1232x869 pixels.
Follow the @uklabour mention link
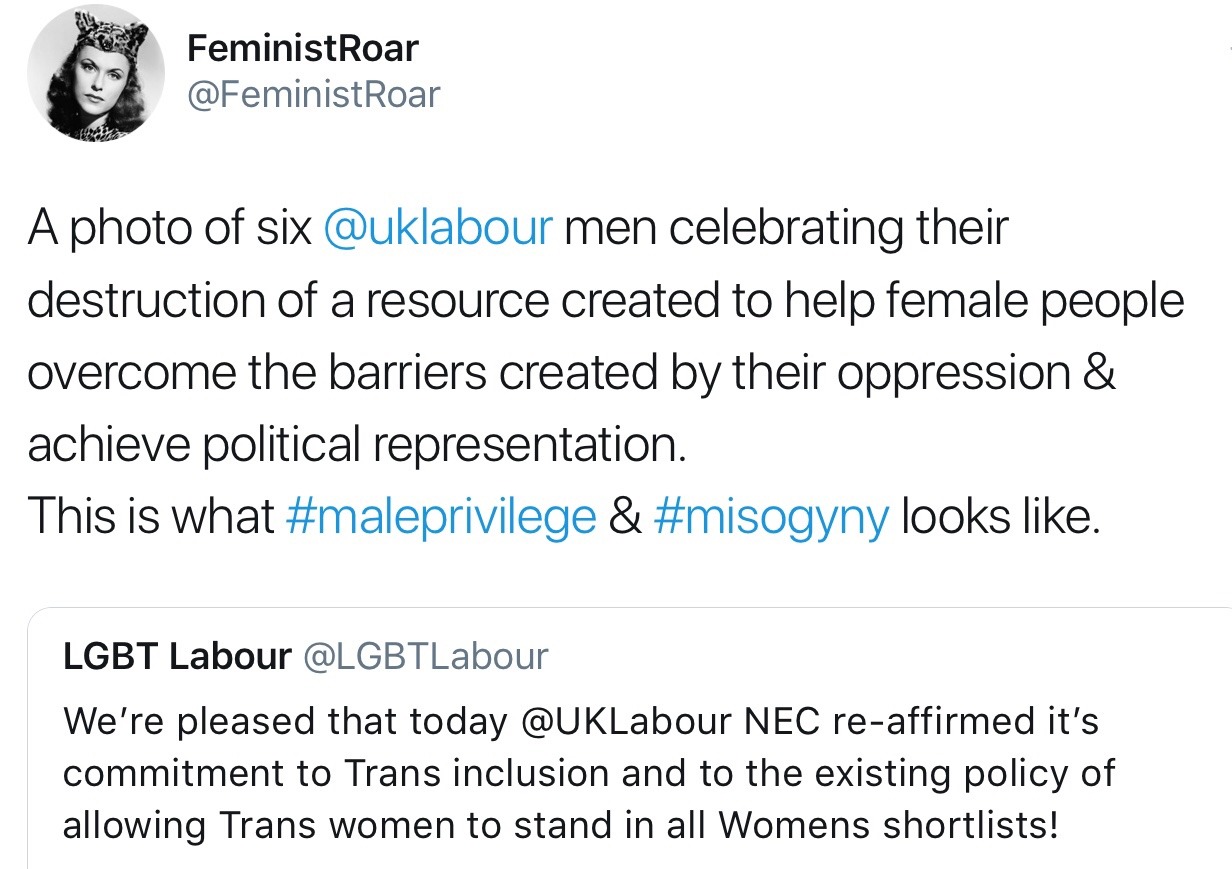pyautogui.click(x=438, y=228)
